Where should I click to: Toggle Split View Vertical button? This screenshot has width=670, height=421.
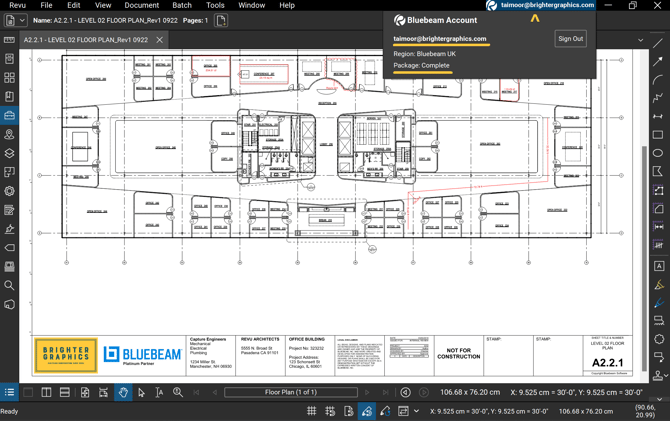[47, 392]
